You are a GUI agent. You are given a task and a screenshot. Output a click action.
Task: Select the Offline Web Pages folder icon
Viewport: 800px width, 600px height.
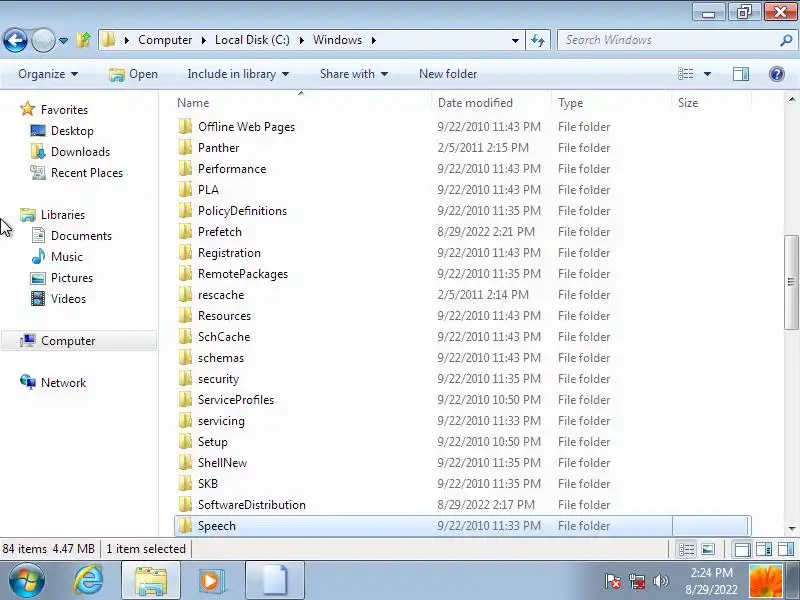pyautogui.click(x=185, y=126)
